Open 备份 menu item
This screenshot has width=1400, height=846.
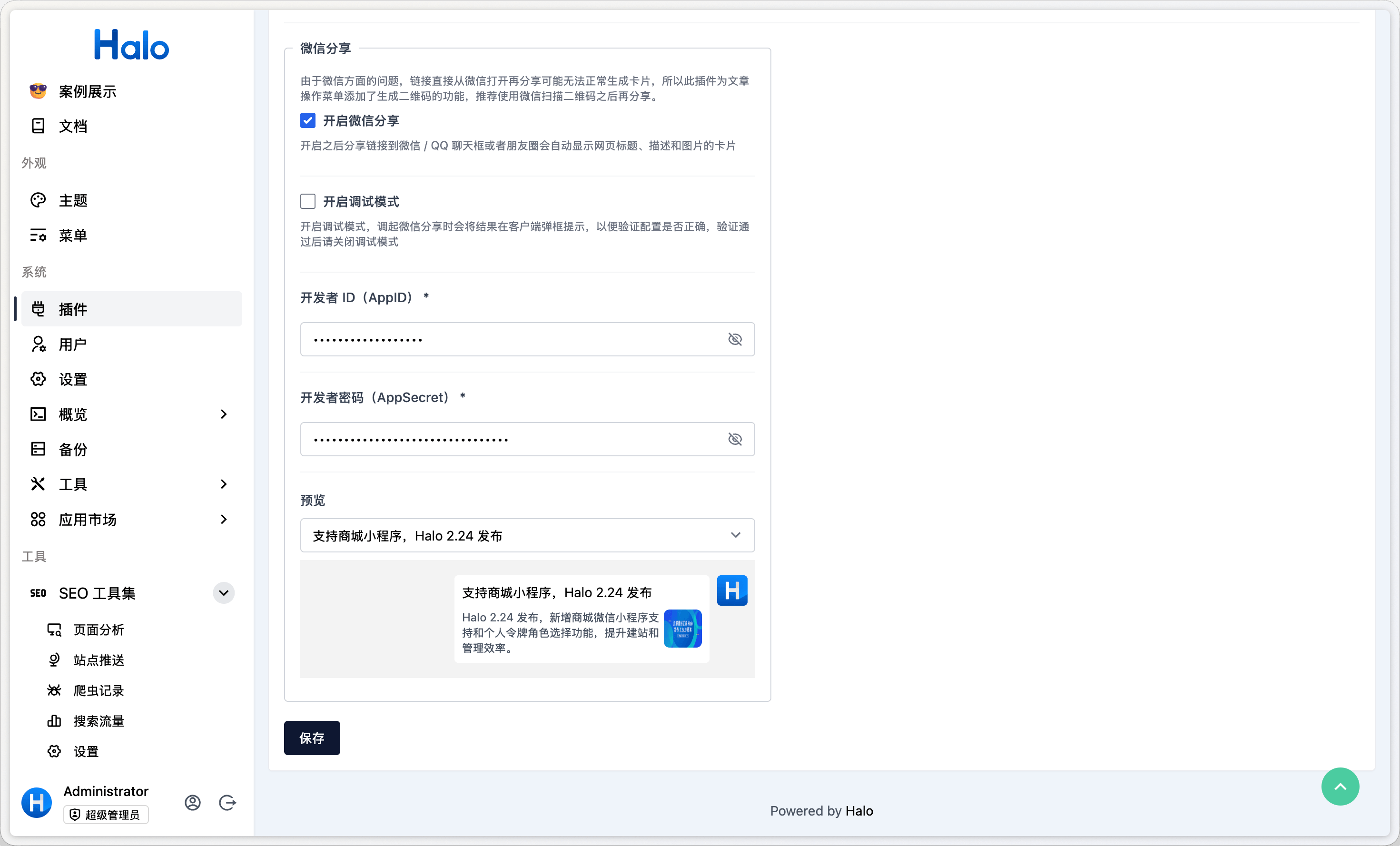(131, 449)
